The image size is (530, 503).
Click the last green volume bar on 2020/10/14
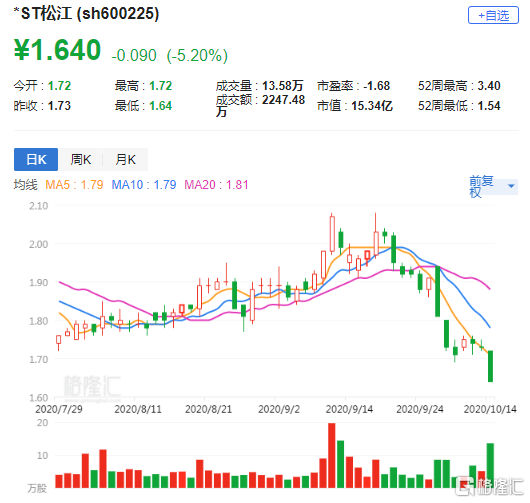[490, 465]
